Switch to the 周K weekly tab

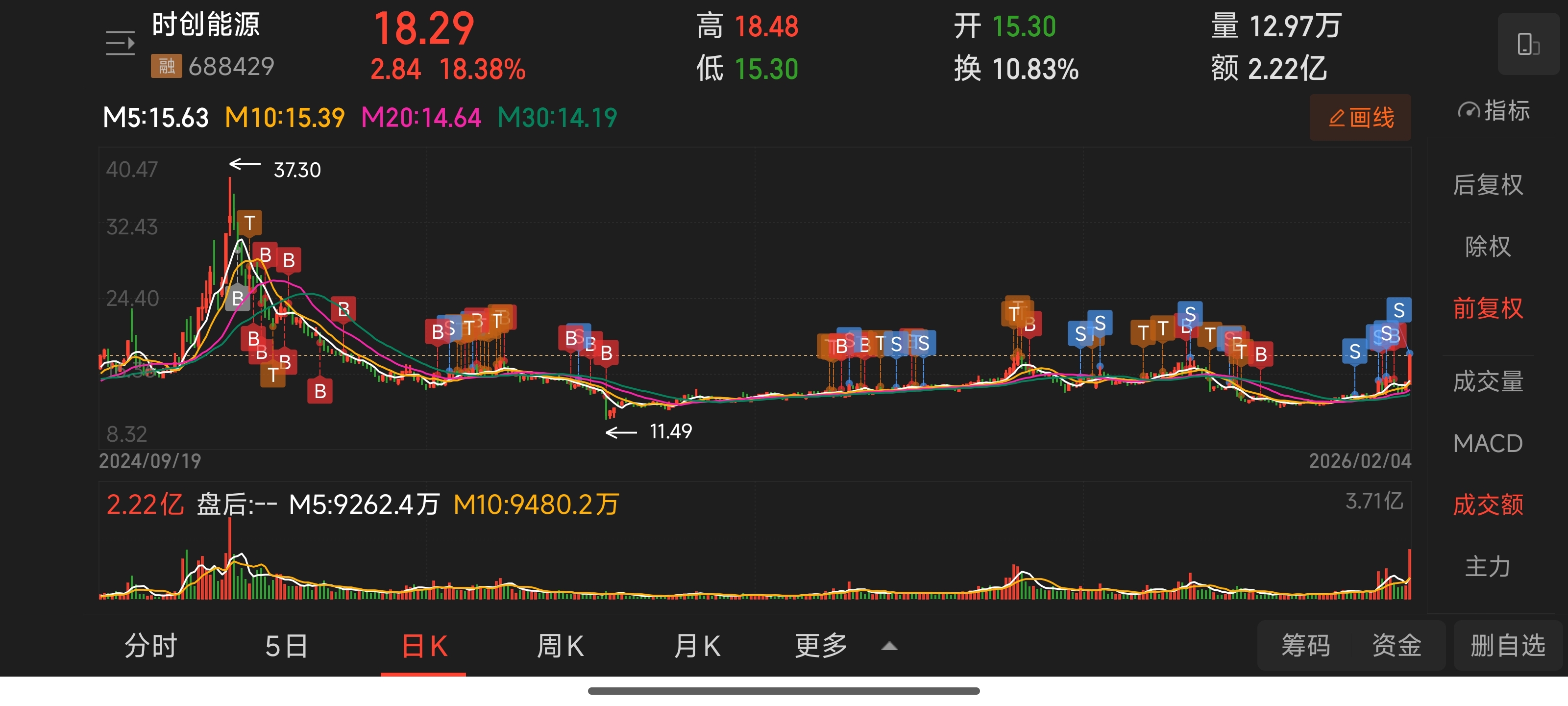(560, 646)
